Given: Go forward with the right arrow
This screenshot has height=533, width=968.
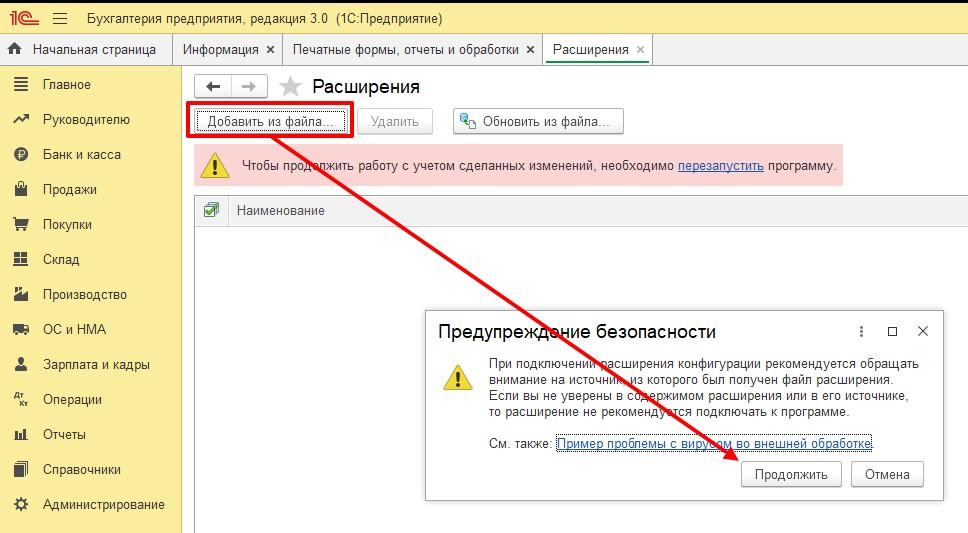Looking at the screenshot, I should tap(249, 86).
